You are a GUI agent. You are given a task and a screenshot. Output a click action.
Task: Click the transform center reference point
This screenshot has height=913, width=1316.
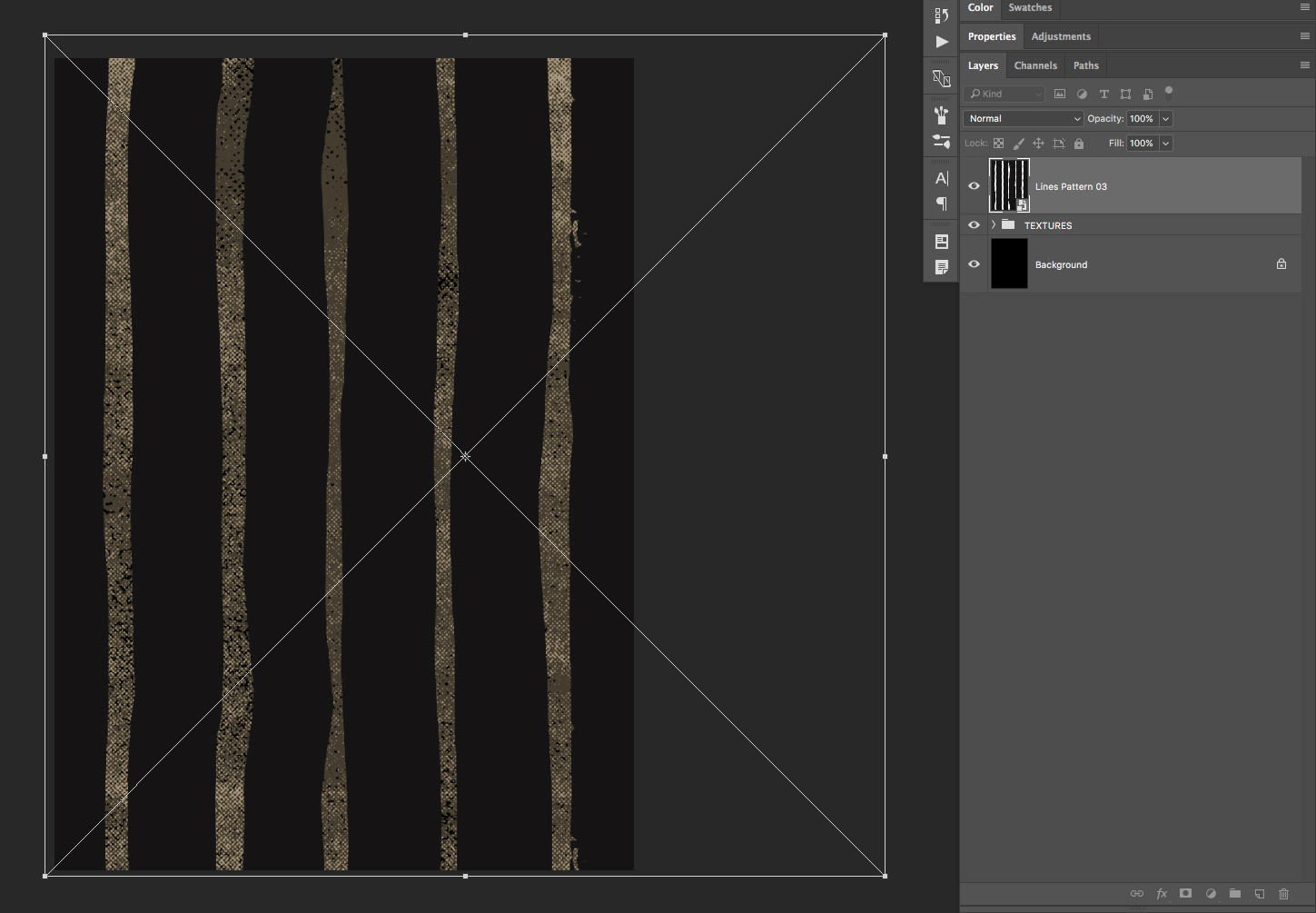pyautogui.click(x=465, y=456)
